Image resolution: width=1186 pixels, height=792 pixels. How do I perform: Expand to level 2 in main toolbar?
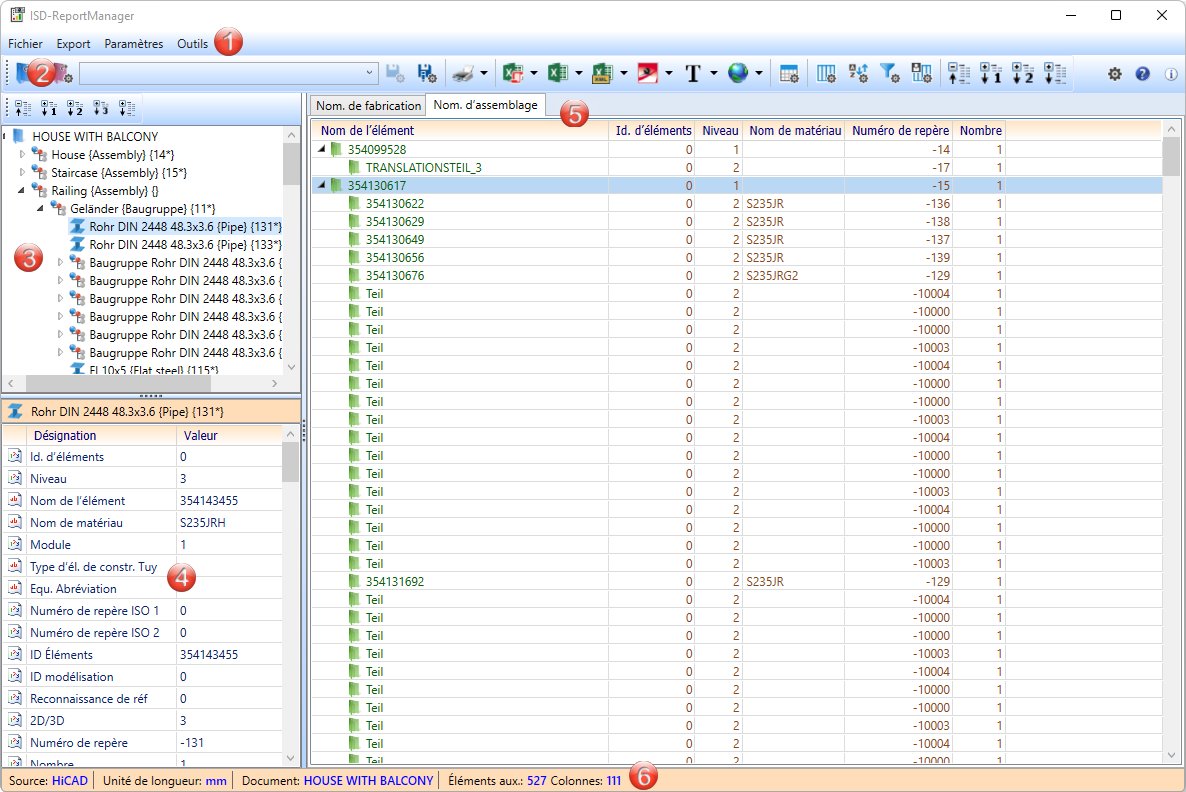1023,73
